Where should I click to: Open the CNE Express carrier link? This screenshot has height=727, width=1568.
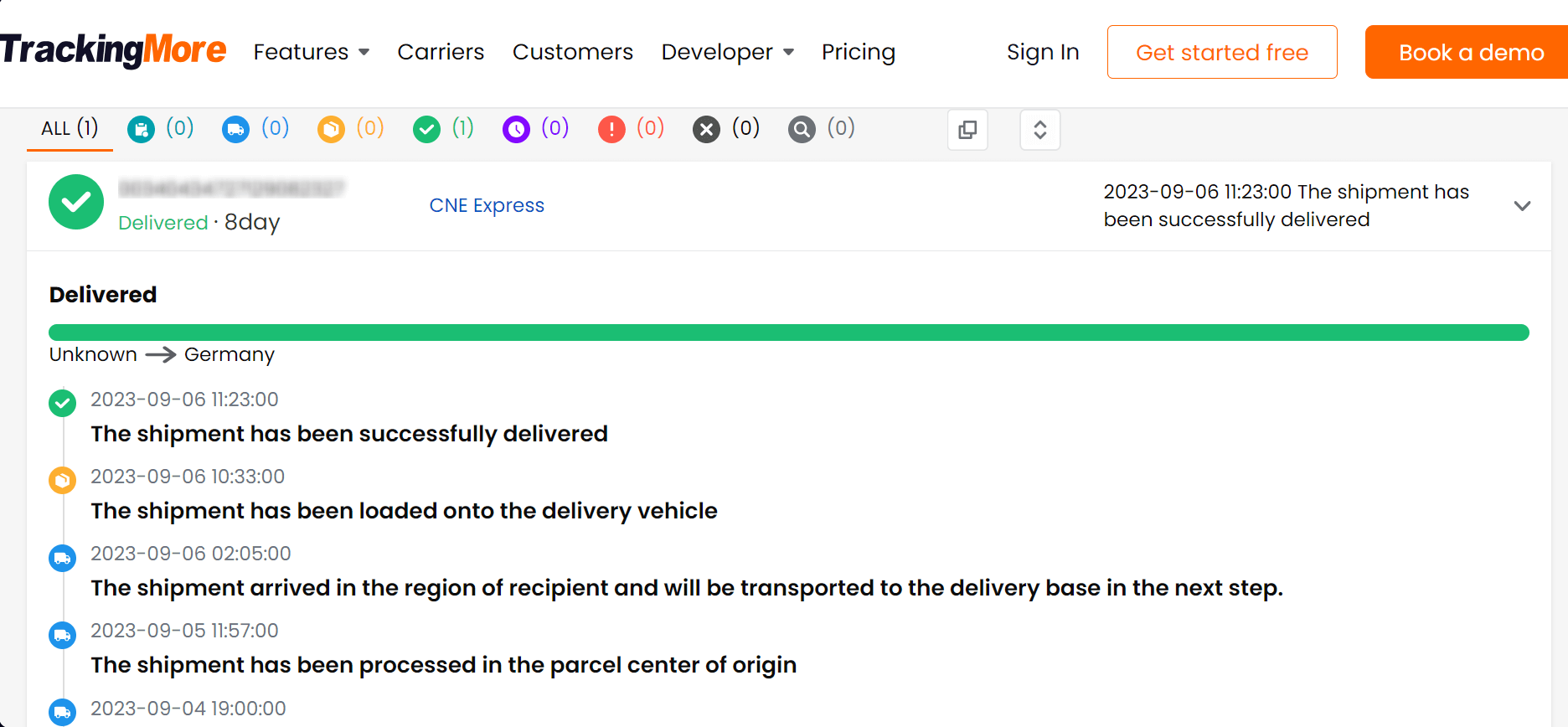pos(487,205)
